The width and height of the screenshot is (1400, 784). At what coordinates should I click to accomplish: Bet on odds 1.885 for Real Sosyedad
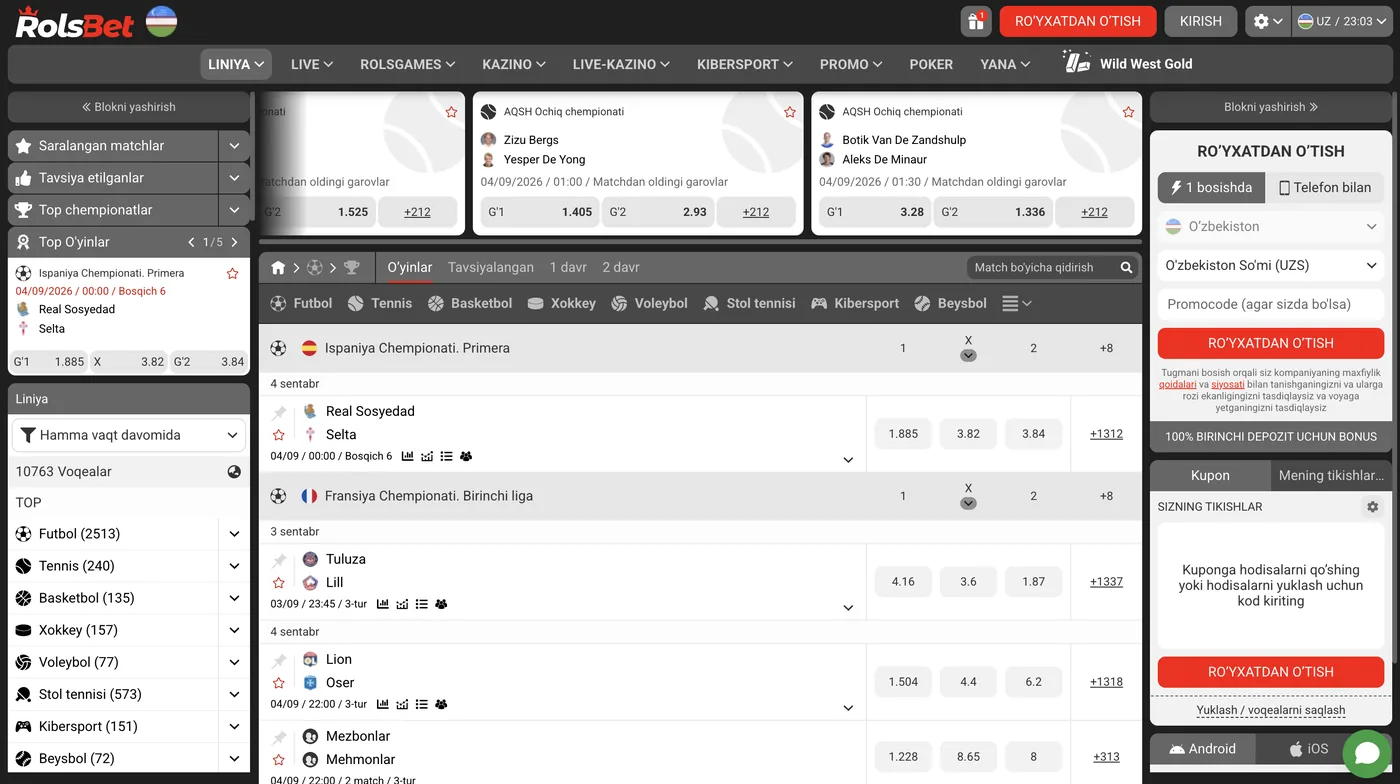click(x=903, y=434)
